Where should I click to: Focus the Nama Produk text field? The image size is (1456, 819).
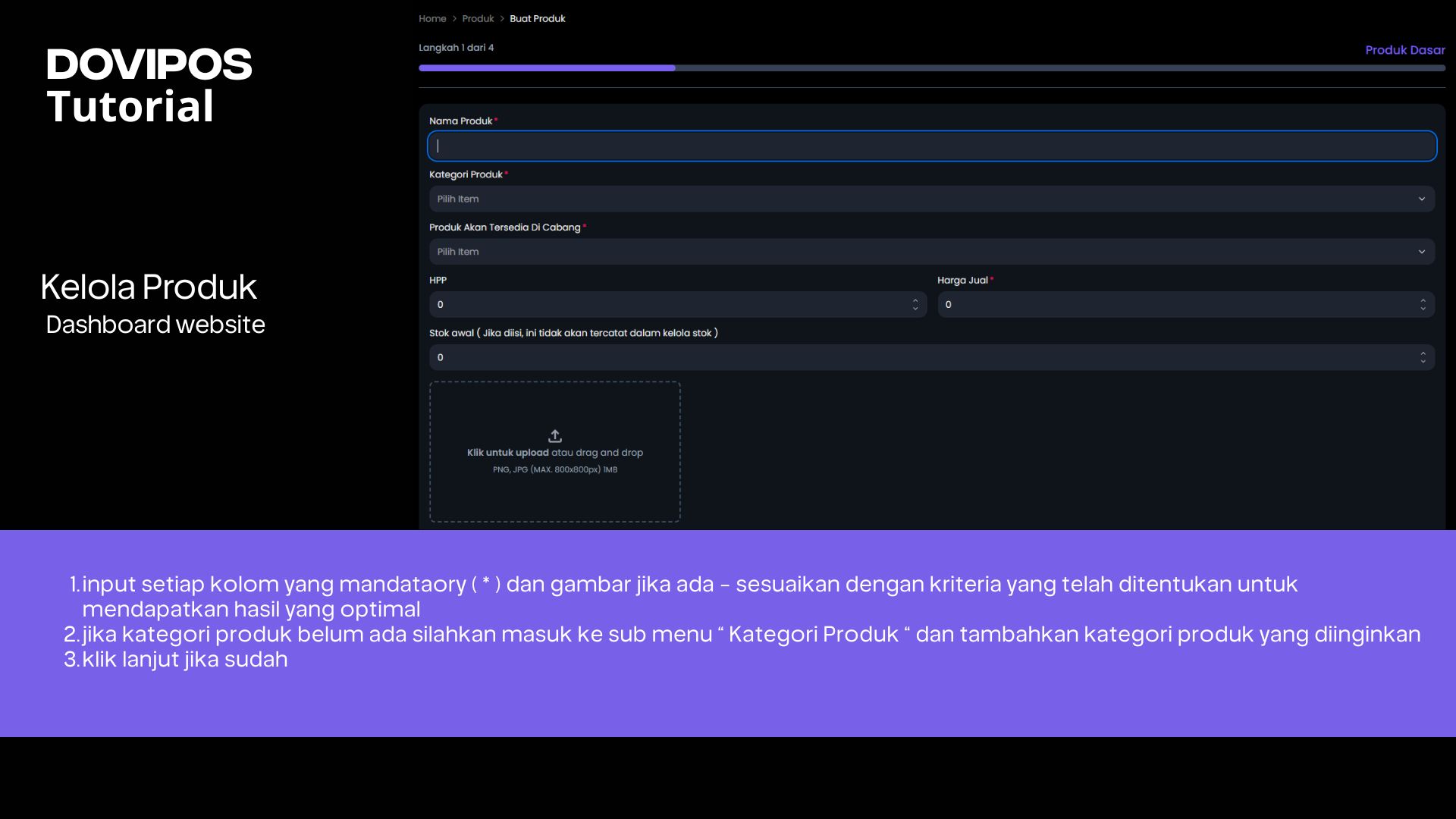(x=931, y=146)
